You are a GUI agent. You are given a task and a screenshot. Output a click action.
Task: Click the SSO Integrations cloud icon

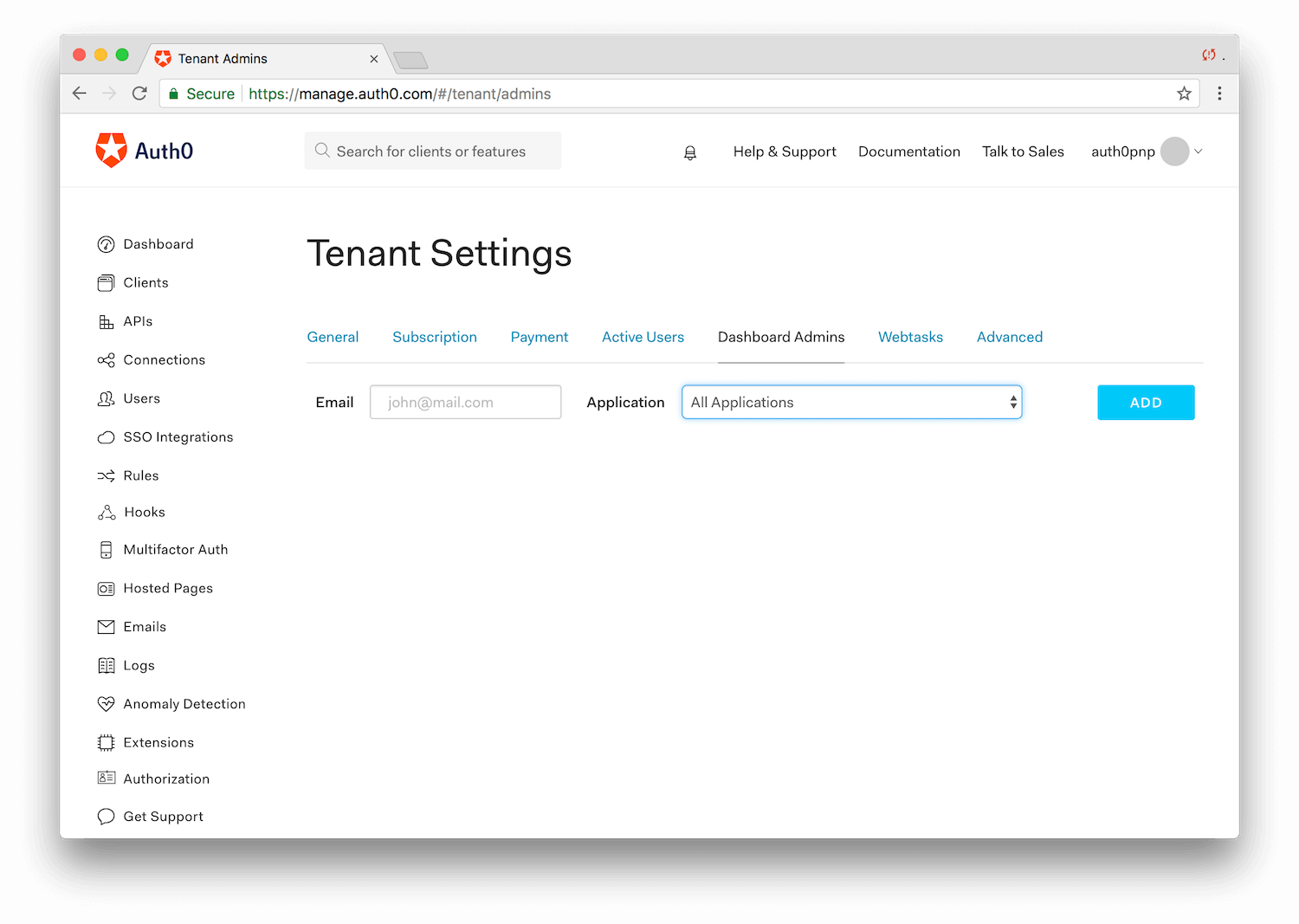(x=106, y=437)
